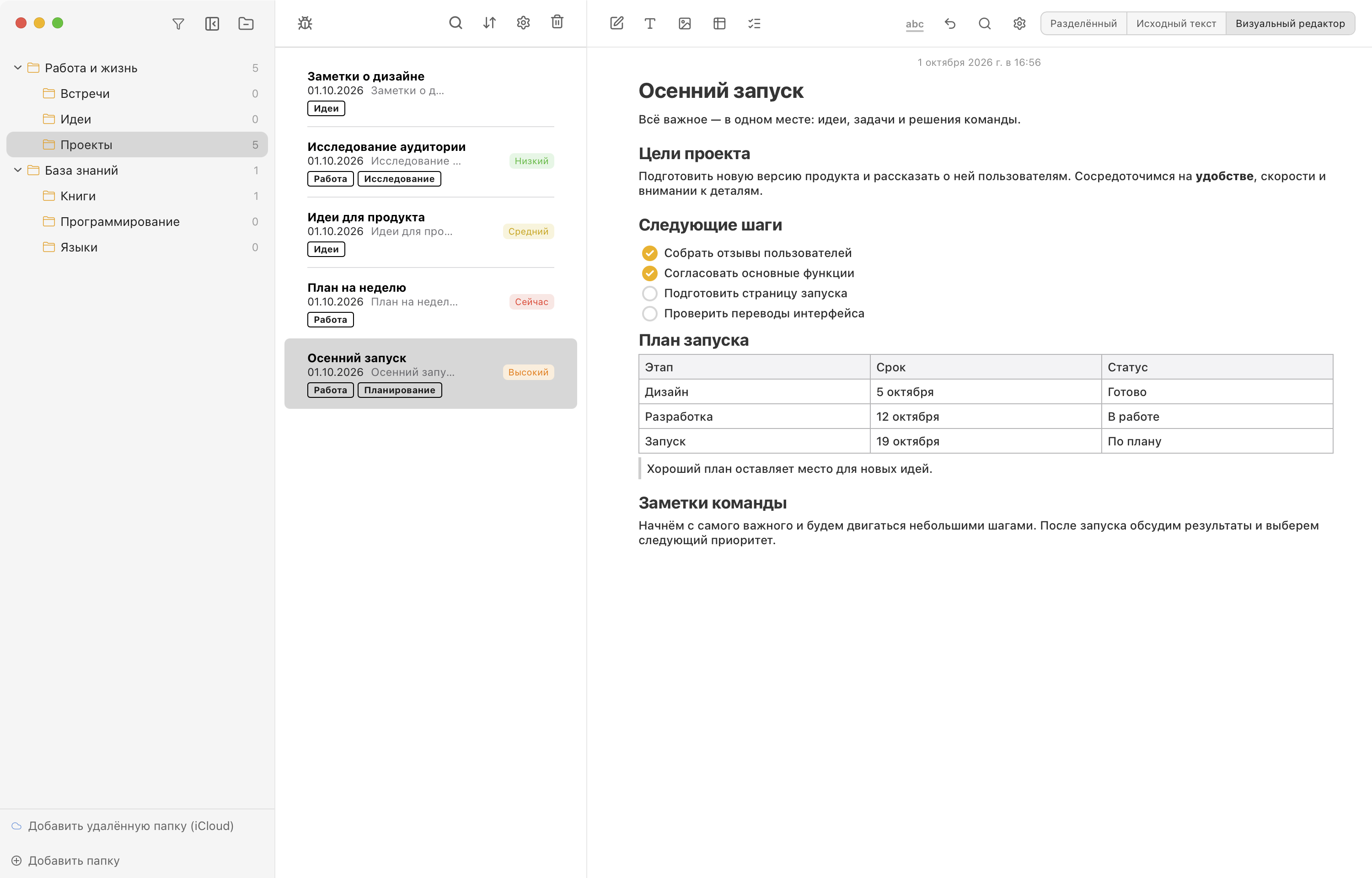The width and height of the screenshot is (1372, 878).
Task: Click the compose new note icon
Action: tap(617, 23)
